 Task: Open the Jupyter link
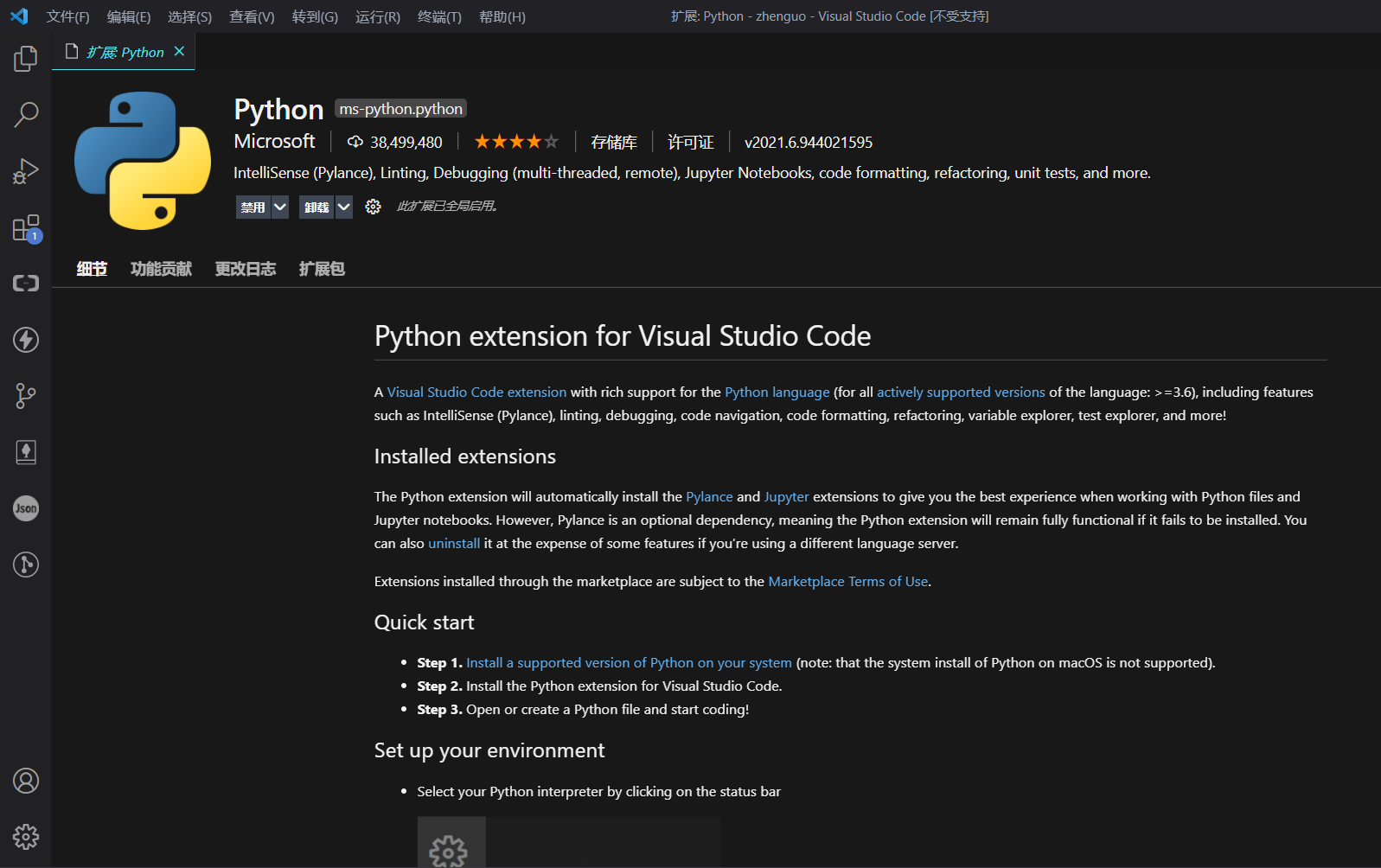tap(786, 496)
